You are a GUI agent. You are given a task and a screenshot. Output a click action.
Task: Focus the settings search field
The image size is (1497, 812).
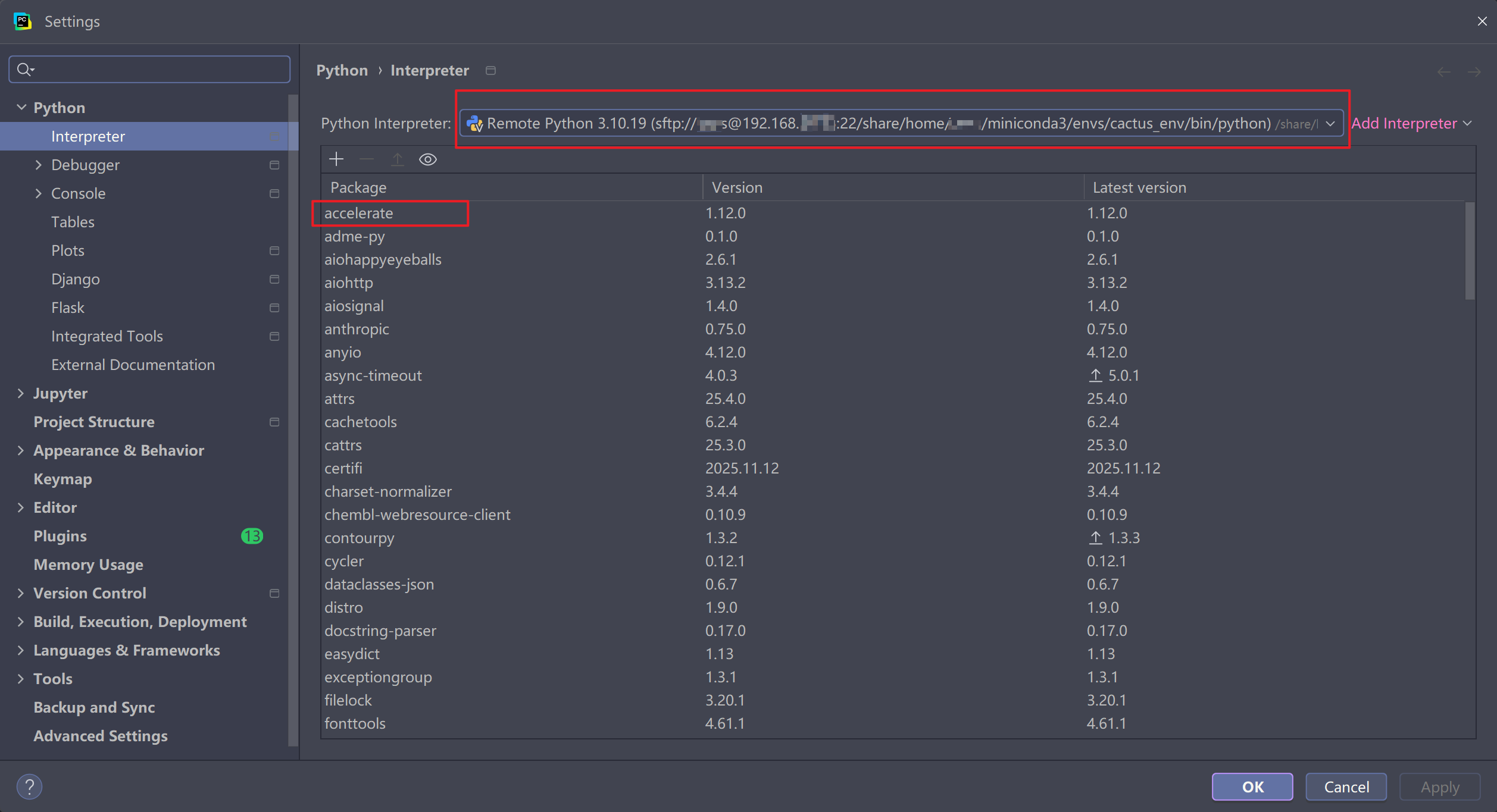161,70
